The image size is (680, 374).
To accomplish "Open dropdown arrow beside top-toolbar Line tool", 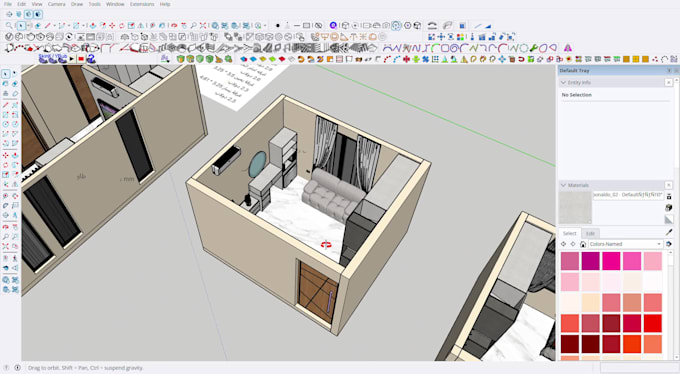I will coord(54,26).
